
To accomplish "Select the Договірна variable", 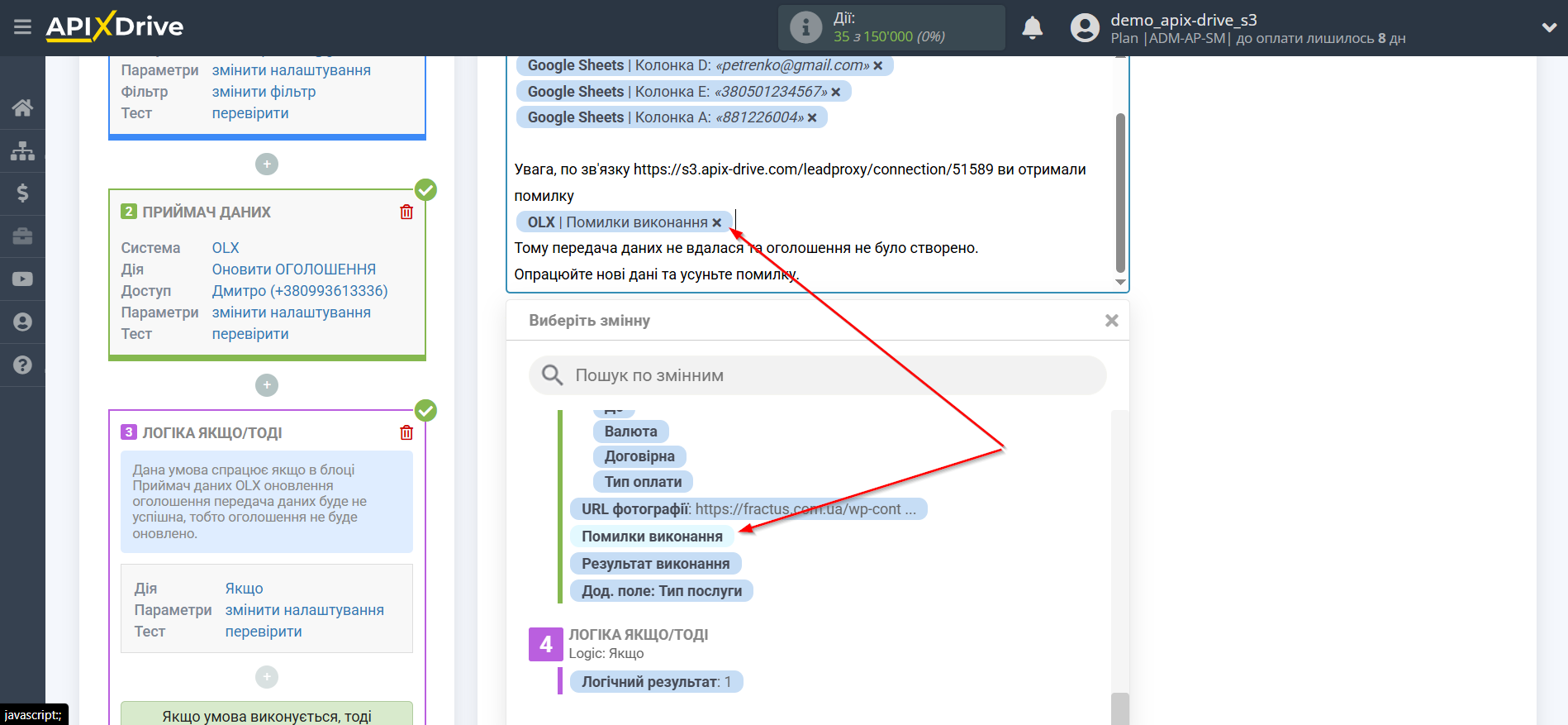I will [x=639, y=456].
